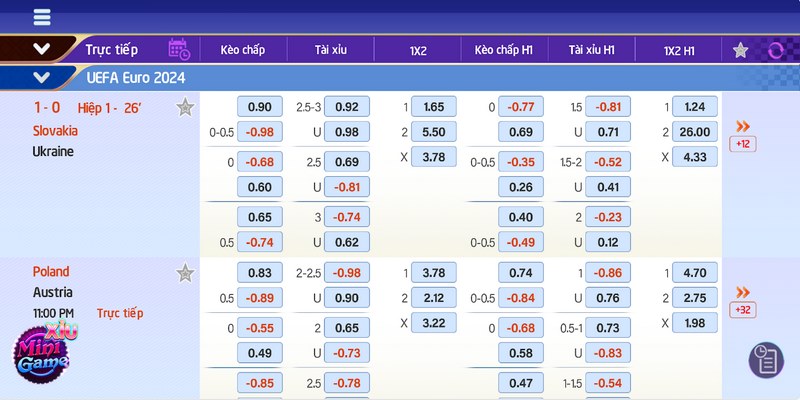Click the purple refresh icon
The width and height of the screenshot is (800, 400).
click(776, 50)
